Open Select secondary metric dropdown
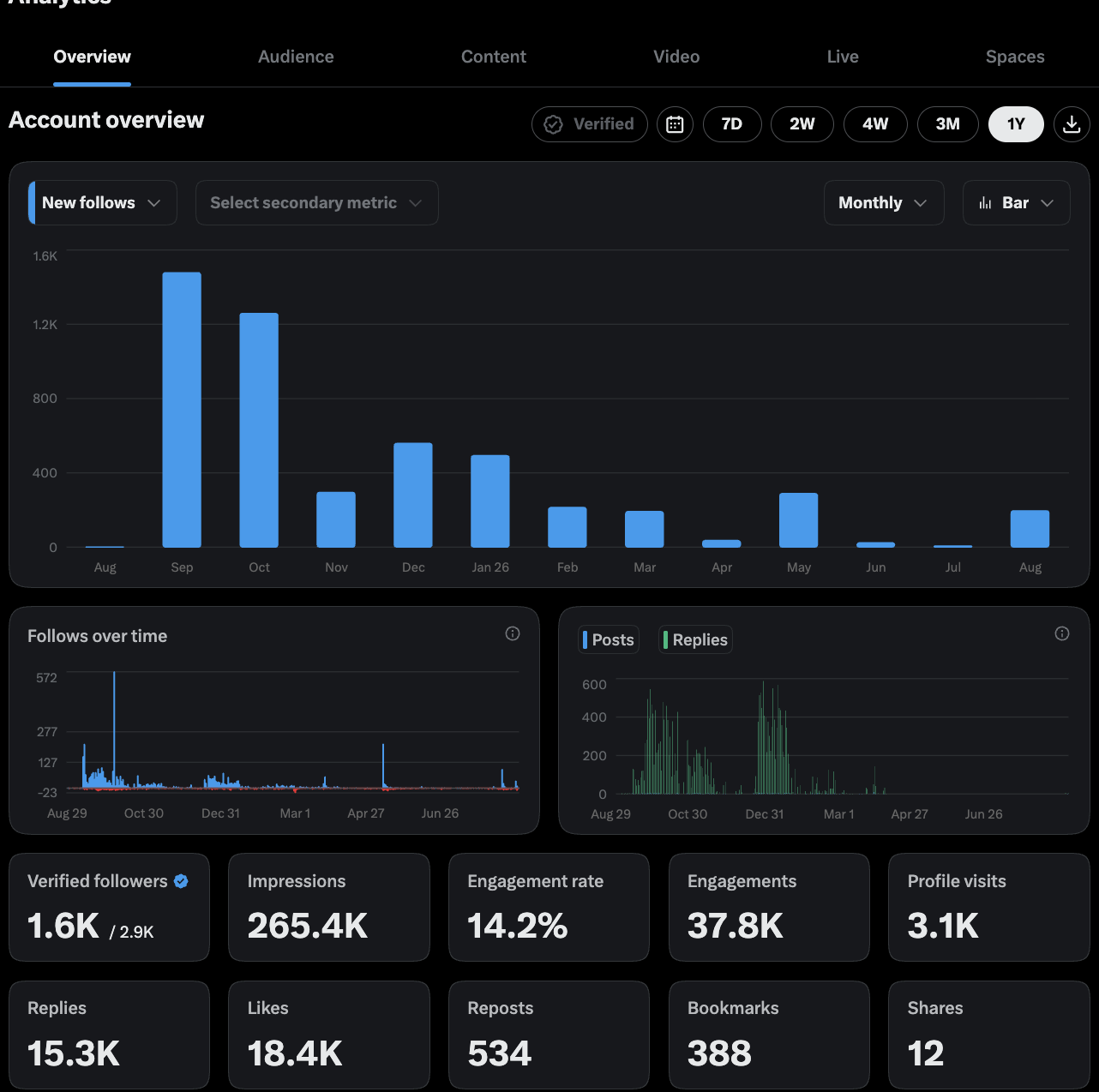Image resolution: width=1099 pixels, height=1092 pixels. [317, 202]
